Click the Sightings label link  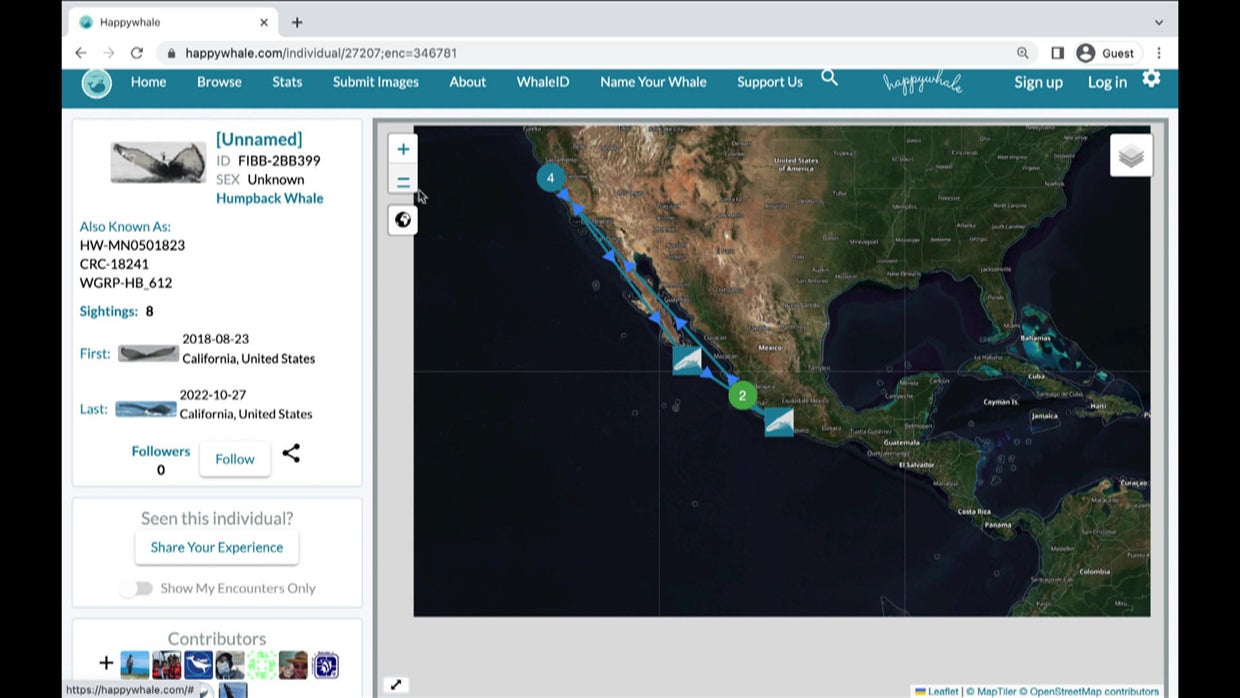pos(109,311)
